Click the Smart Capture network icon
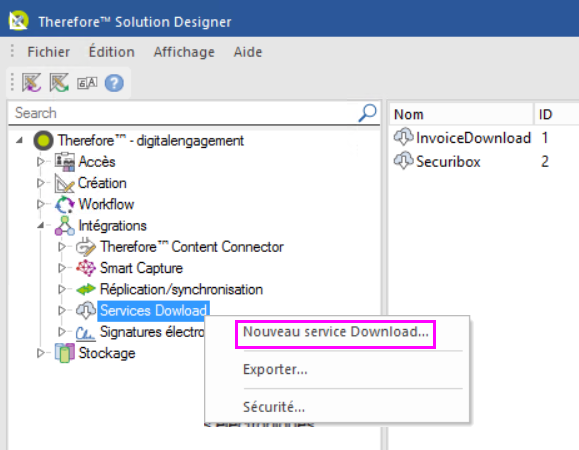The height and width of the screenshot is (450, 579). 86,268
